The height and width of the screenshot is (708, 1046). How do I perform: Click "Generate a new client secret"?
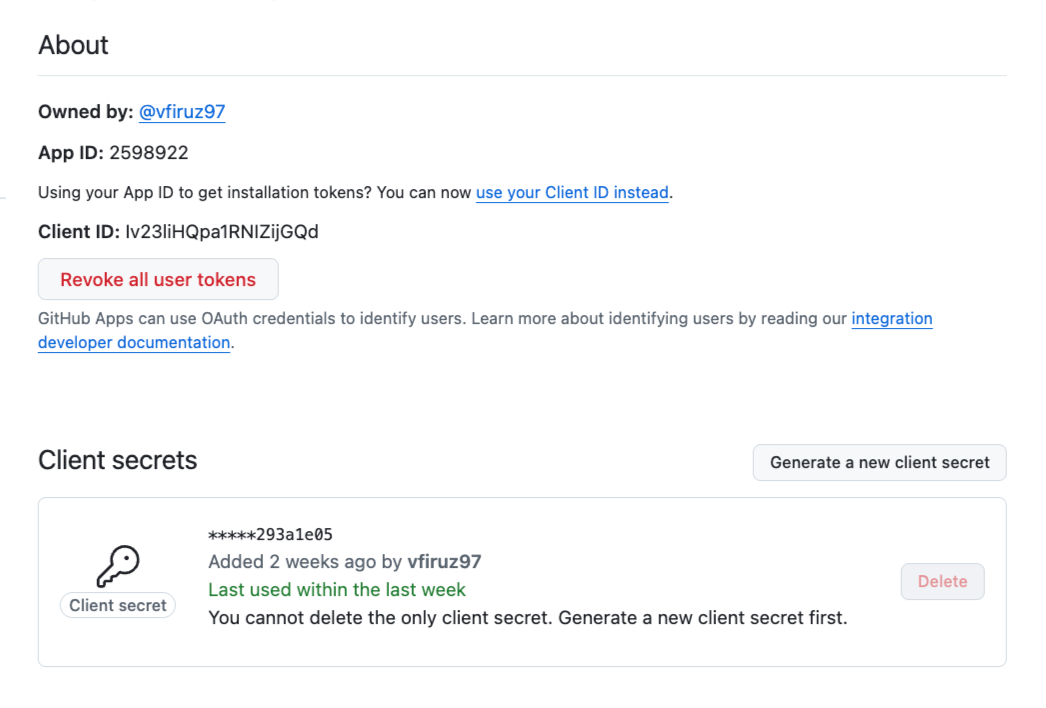[x=879, y=462]
